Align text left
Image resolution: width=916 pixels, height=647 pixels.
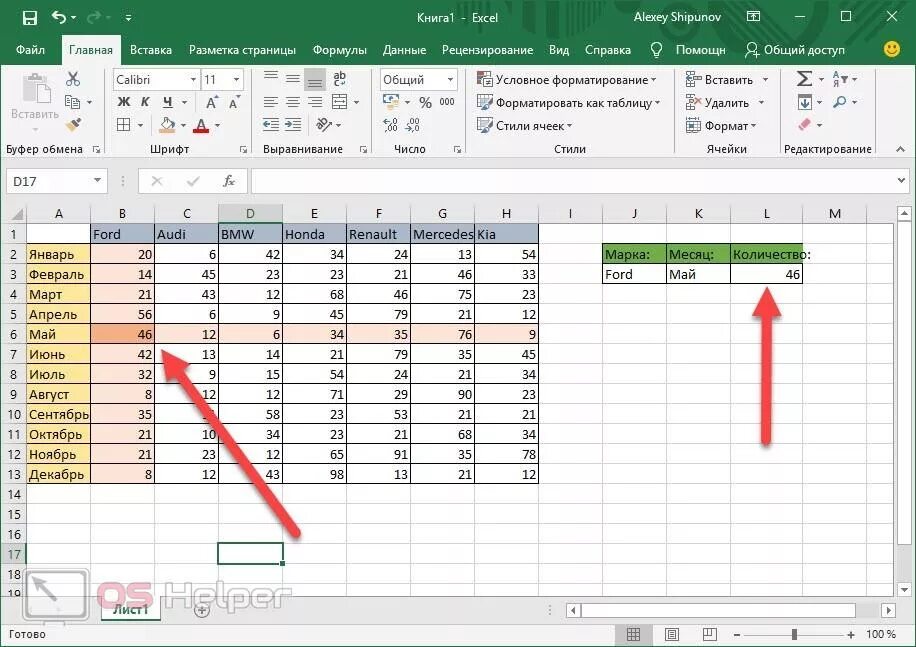(270, 102)
